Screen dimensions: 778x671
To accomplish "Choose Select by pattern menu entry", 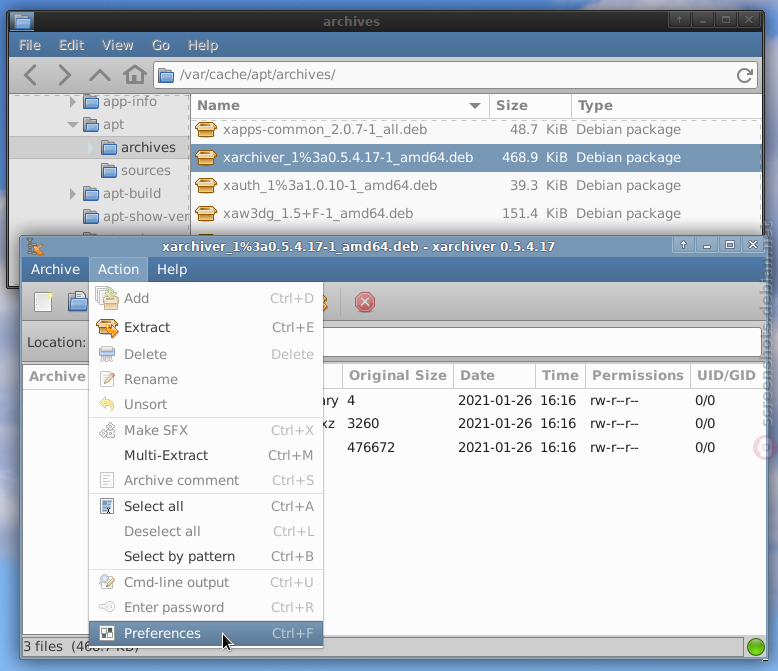I will click(x=206, y=556).
